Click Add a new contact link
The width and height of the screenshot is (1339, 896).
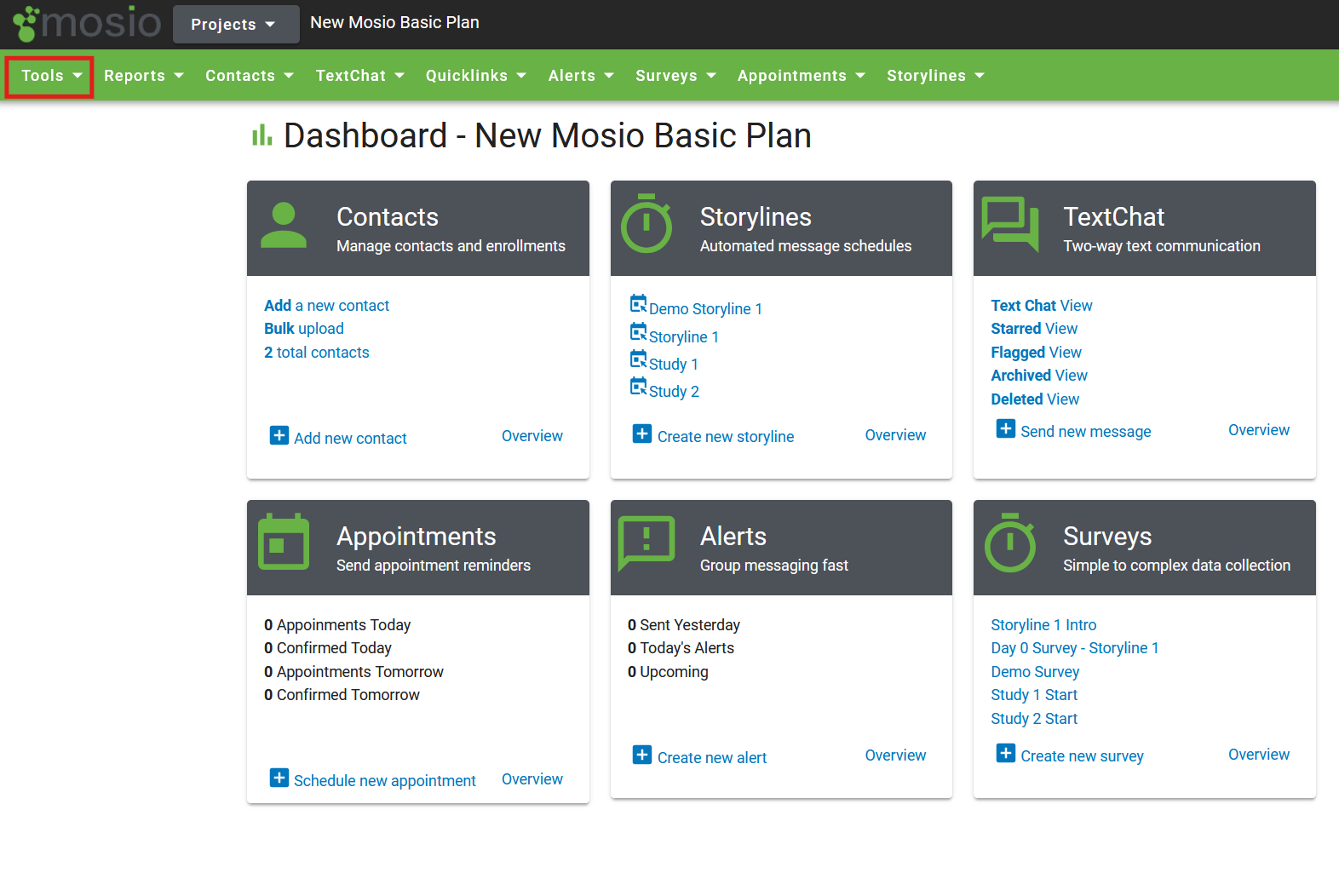[x=326, y=306]
